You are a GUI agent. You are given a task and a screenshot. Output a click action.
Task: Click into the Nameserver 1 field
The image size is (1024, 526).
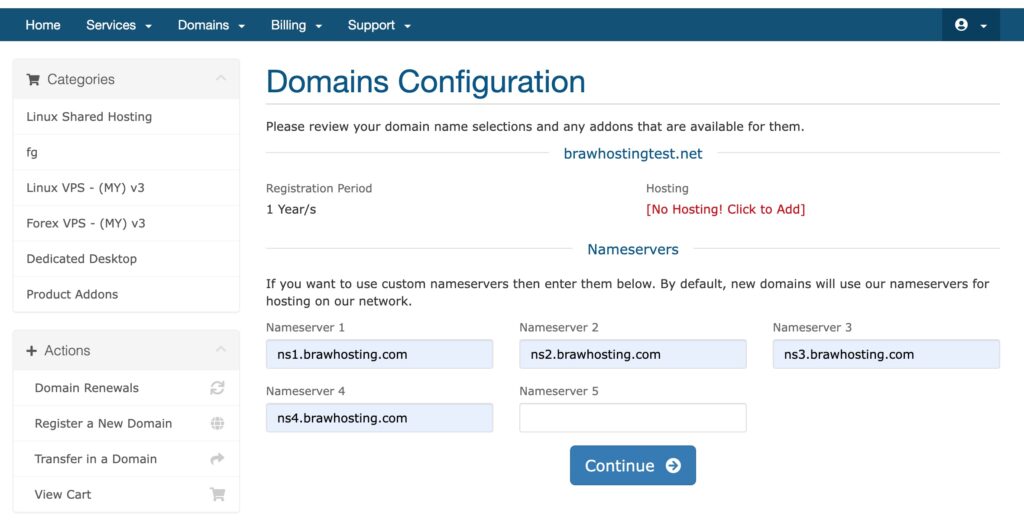click(379, 354)
